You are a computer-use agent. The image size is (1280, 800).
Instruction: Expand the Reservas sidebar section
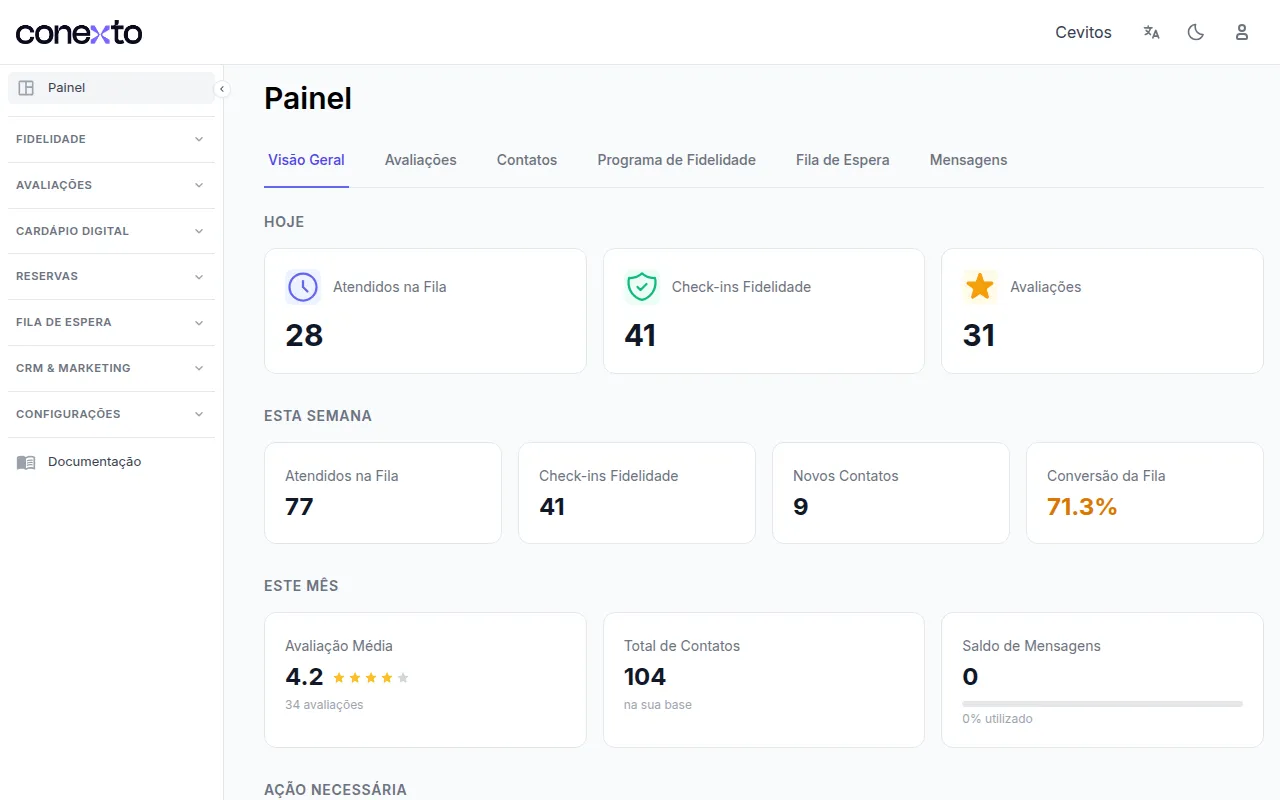111,276
